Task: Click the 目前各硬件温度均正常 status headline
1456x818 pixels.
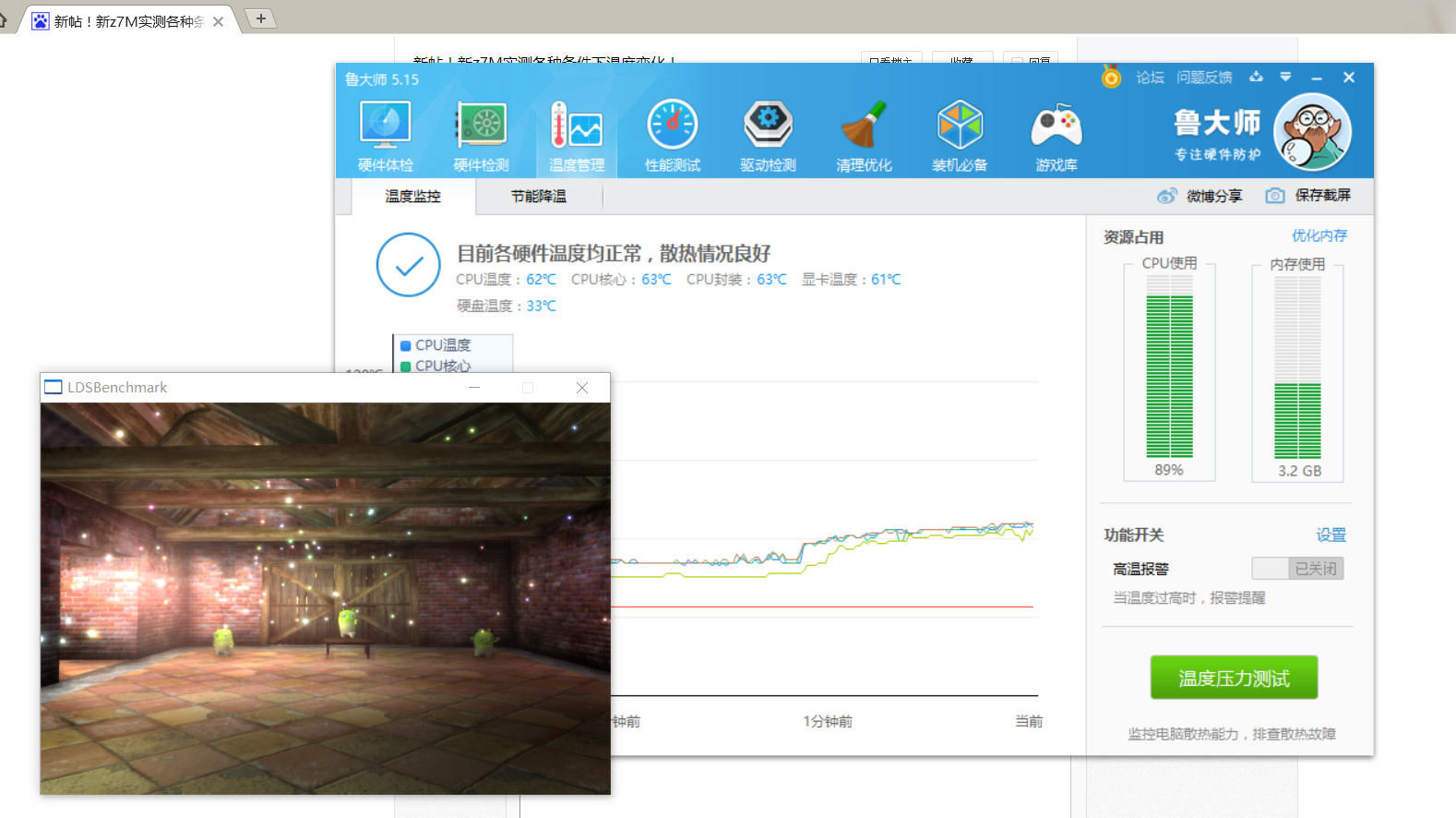Action: [x=613, y=254]
